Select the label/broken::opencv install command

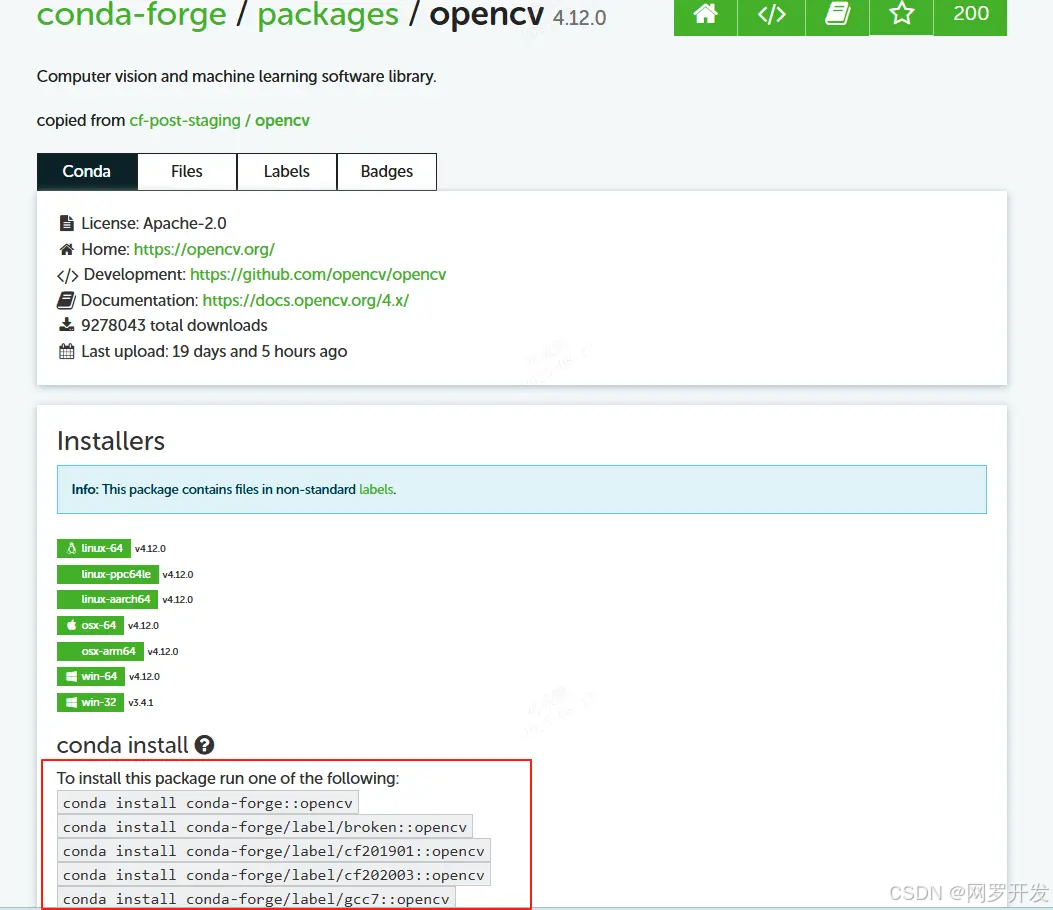265,827
